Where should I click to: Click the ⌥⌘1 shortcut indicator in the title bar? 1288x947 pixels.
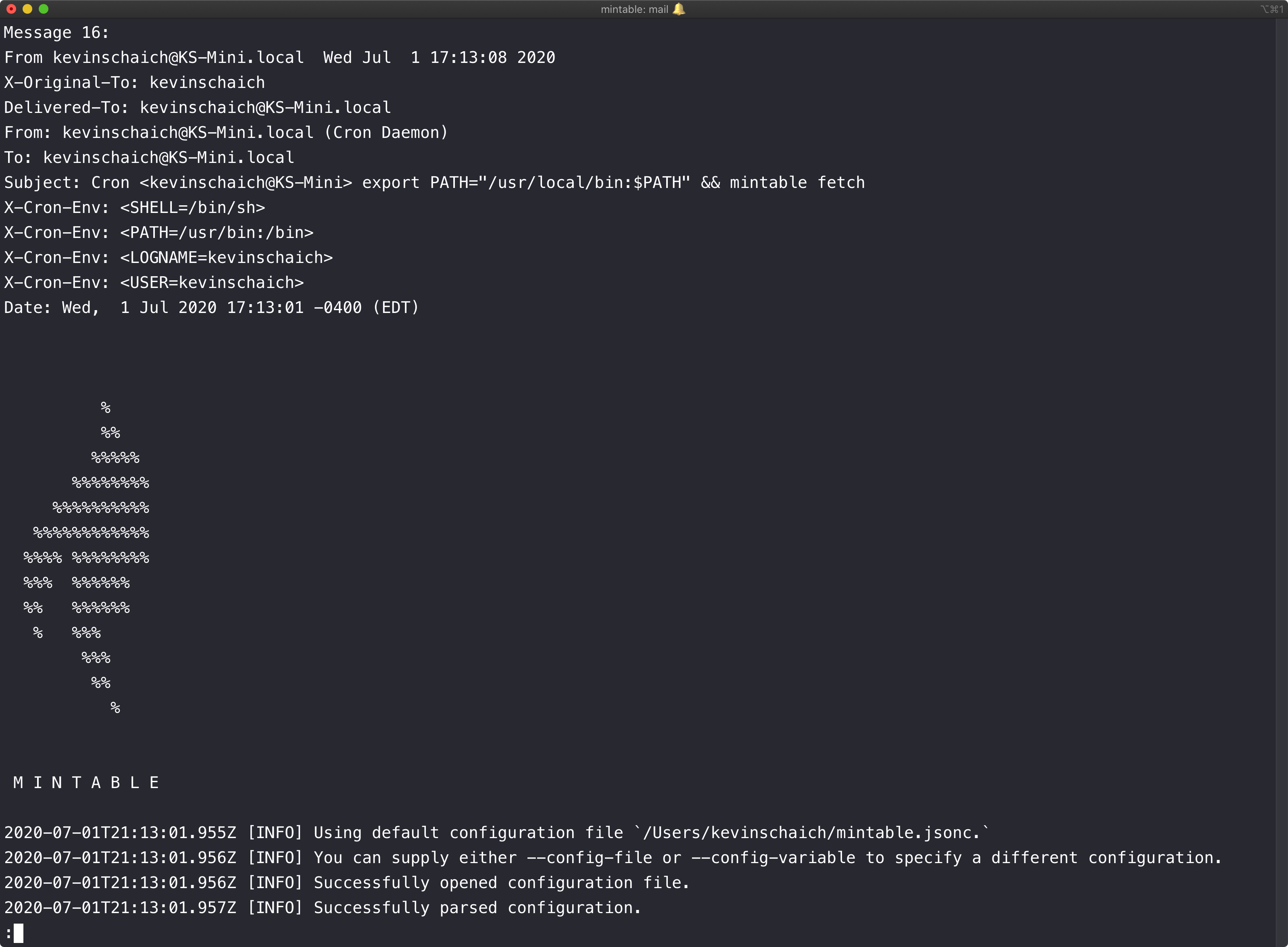1271,9
